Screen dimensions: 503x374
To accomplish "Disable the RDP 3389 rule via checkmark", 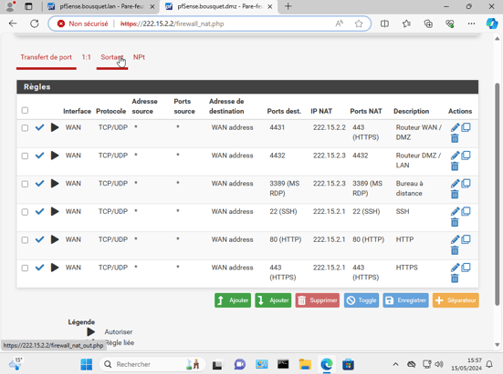I will click(x=40, y=183).
